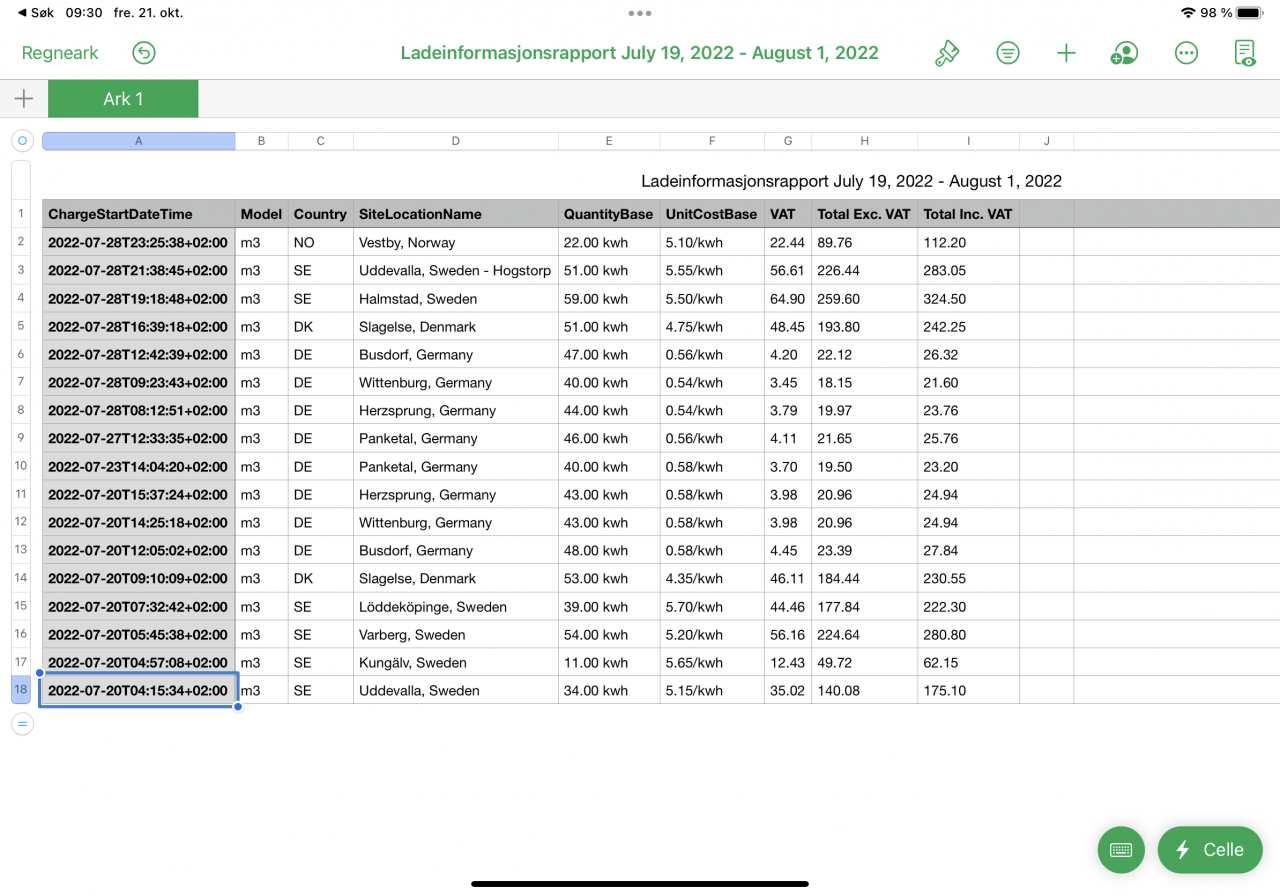Tap the undo arrow icon

pyautogui.click(x=144, y=53)
